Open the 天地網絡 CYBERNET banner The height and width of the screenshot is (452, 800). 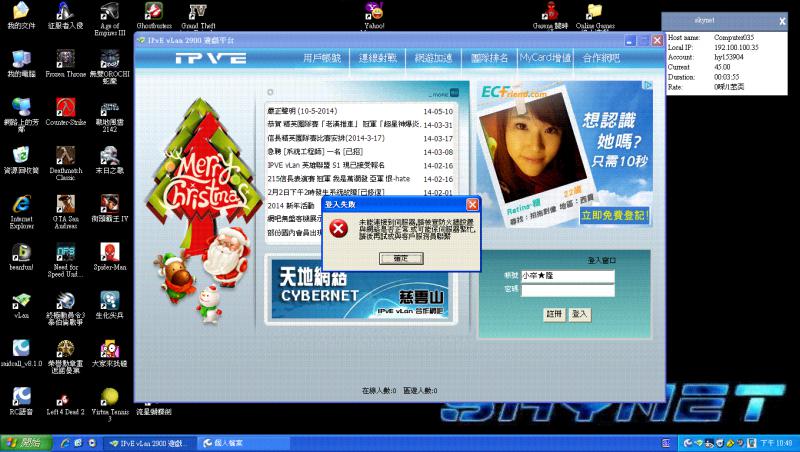(360, 289)
